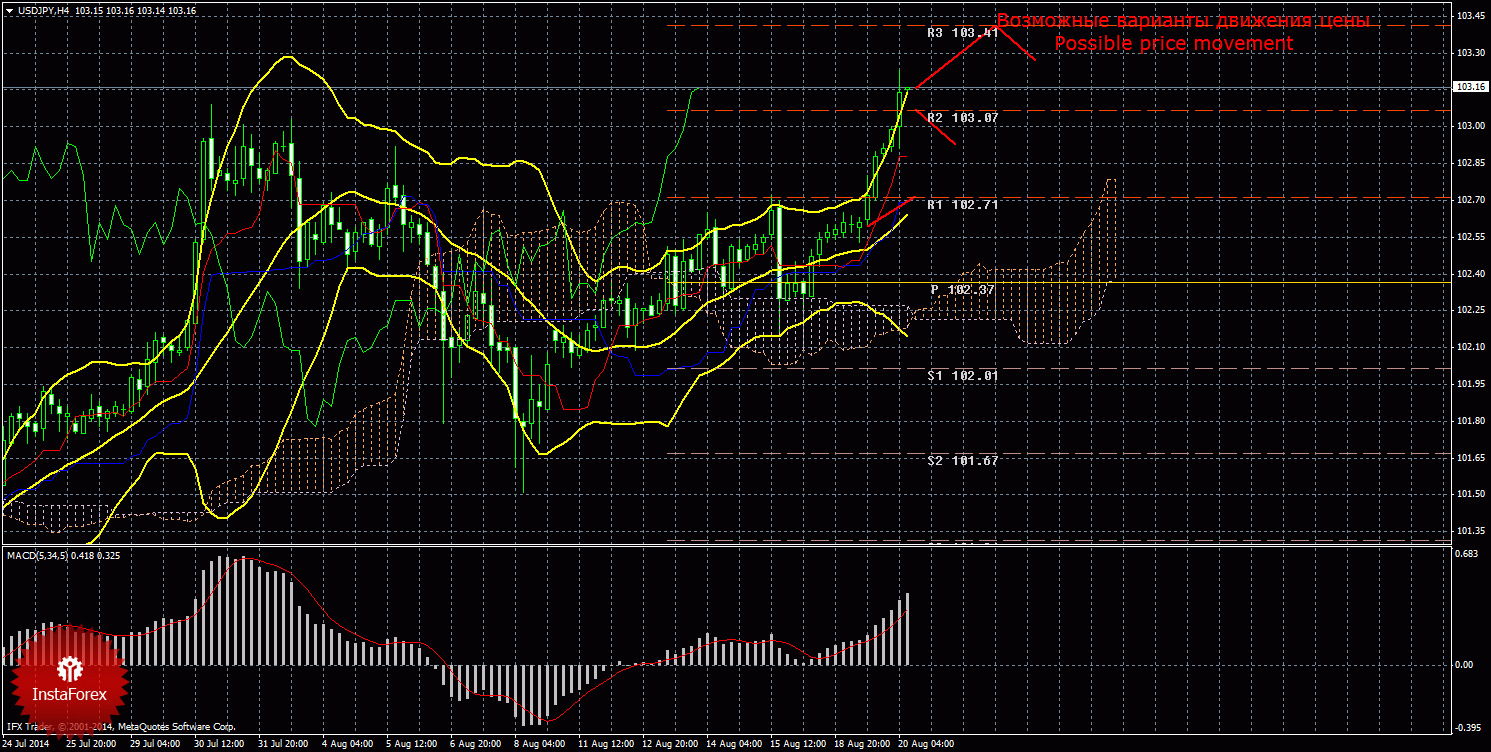Click the 101.35 value on price scale
Screen dimensions: 1491x752
tap(1470, 530)
